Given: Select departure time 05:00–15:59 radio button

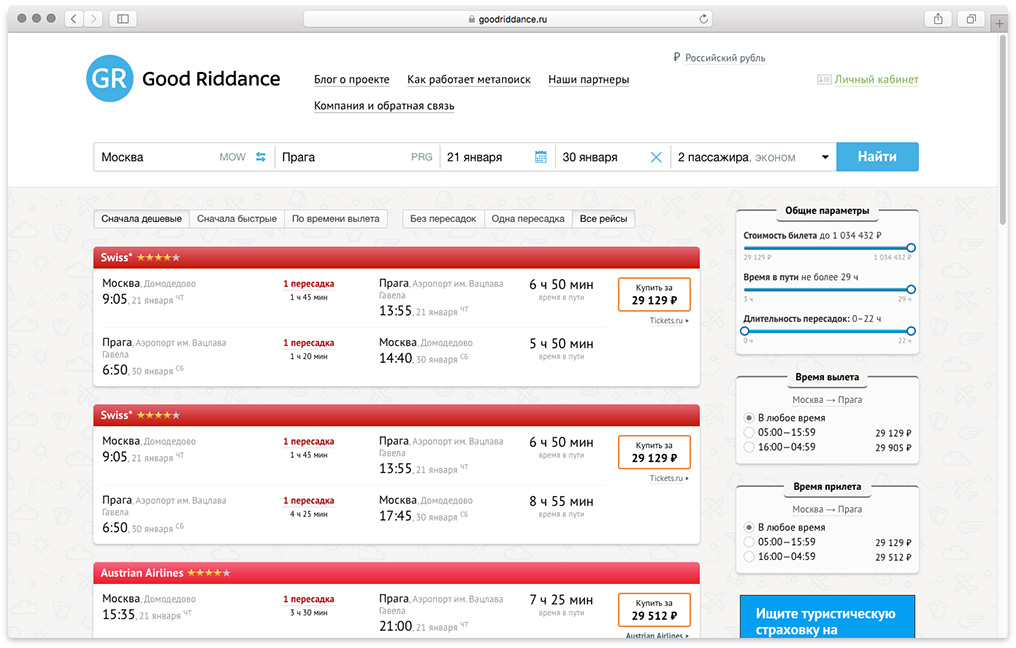Looking at the screenshot, I should (x=750, y=433).
